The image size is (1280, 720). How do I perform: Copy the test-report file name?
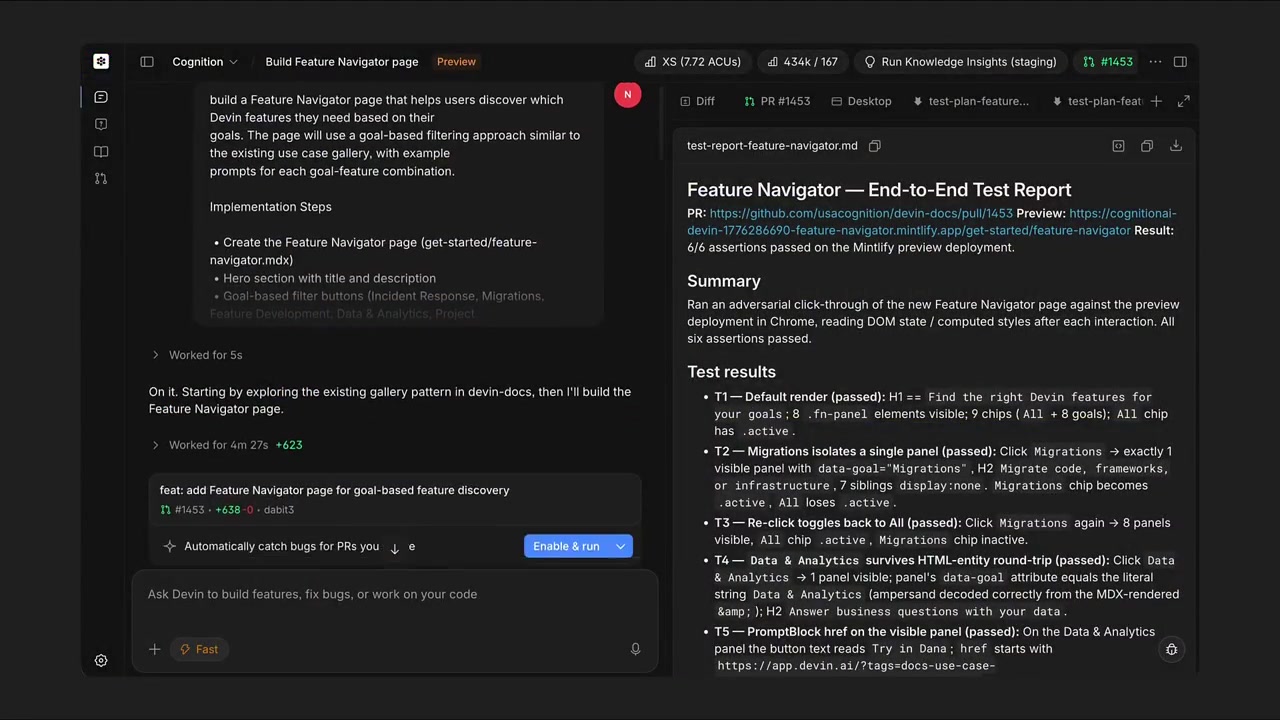tap(875, 146)
